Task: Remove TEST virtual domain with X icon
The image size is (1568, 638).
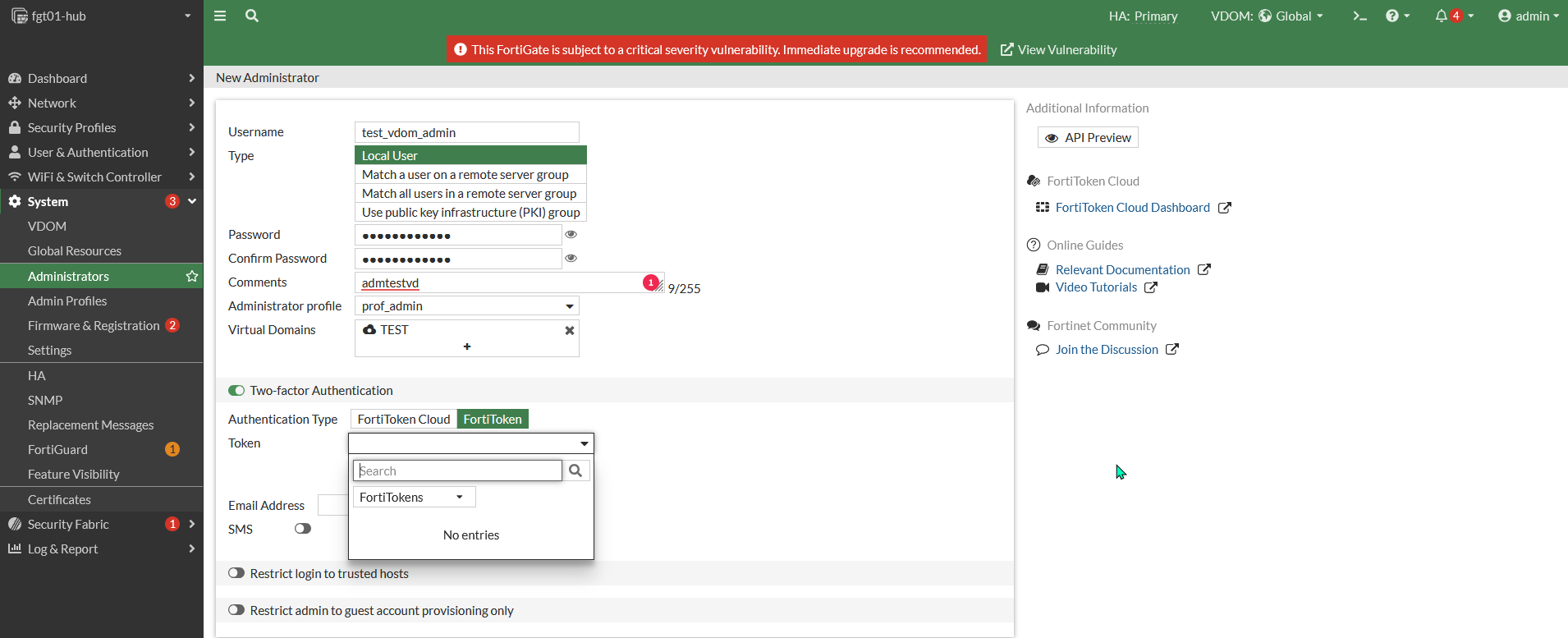Action: 569,330
